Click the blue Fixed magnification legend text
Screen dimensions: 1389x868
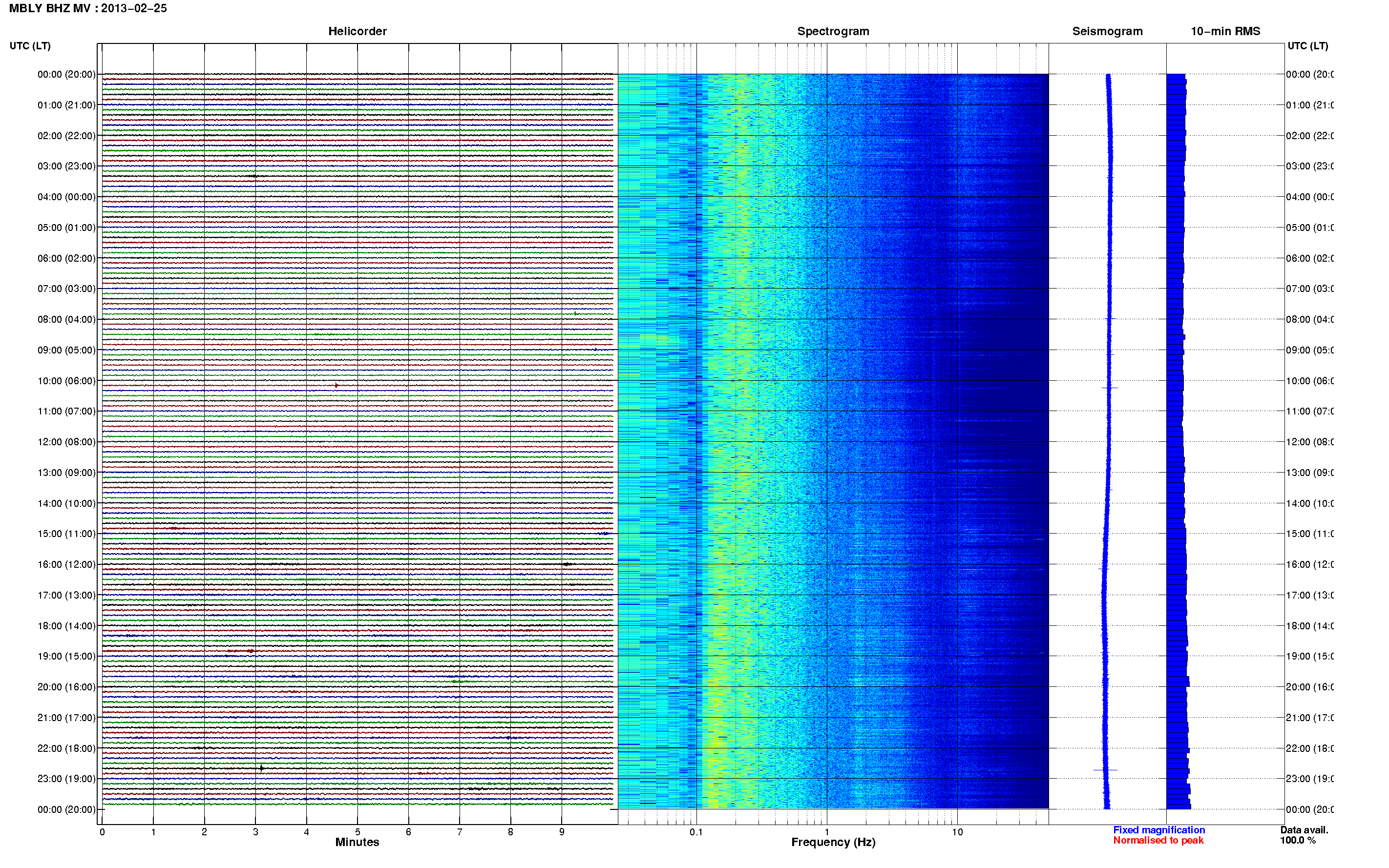click(x=1159, y=830)
